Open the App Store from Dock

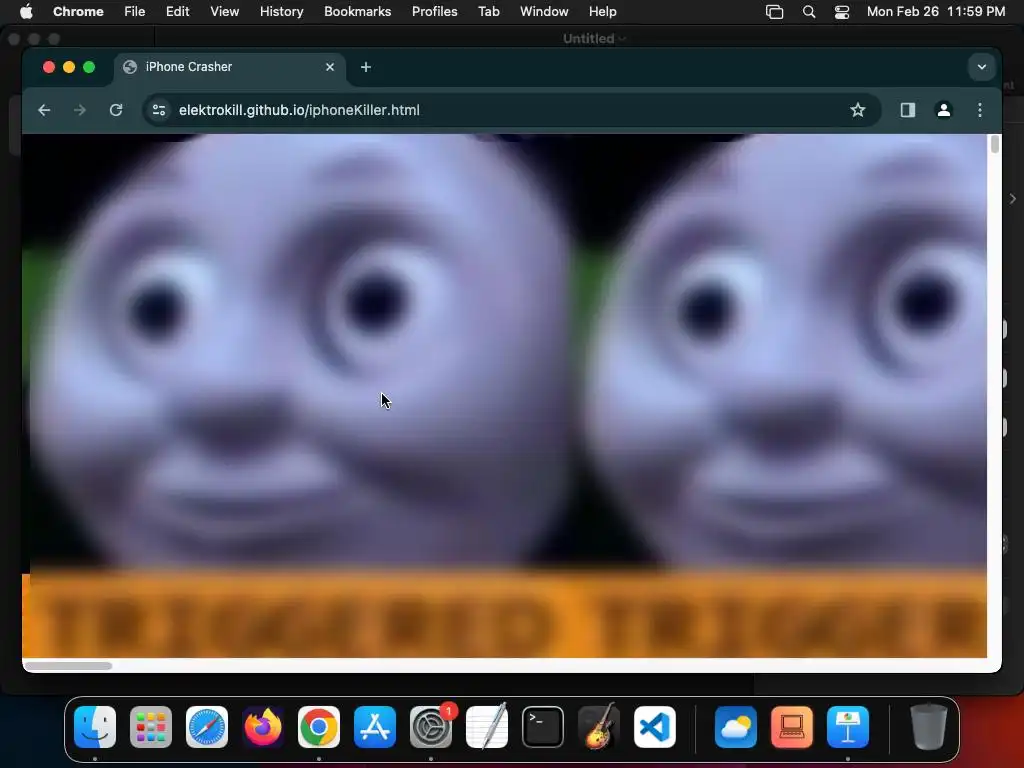coord(375,727)
